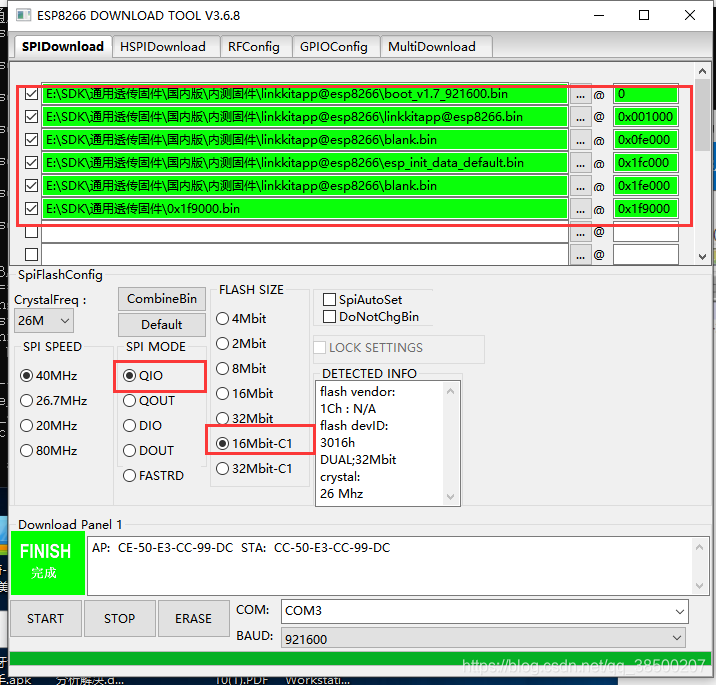
Task: Minimize the ESP8266 Download Tool window
Action: coord(599,15)
